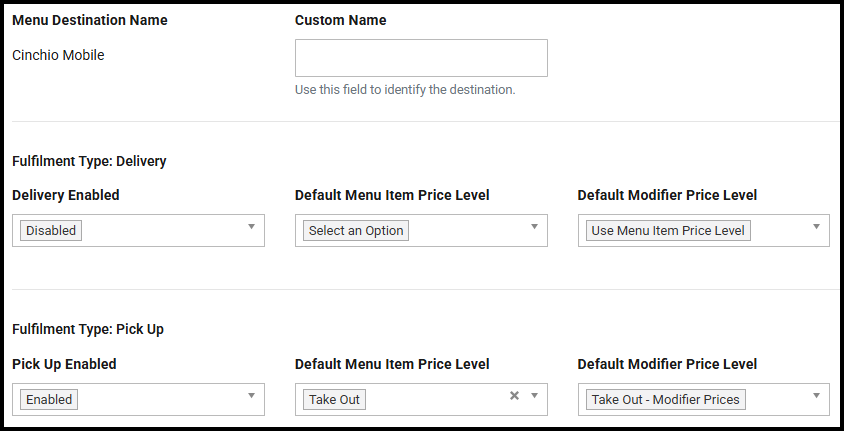This screenshot has width=844, height=431.
Task: Click the arrow beside the 'Take Out' clear icon
Action: click(x=534, y=396)
